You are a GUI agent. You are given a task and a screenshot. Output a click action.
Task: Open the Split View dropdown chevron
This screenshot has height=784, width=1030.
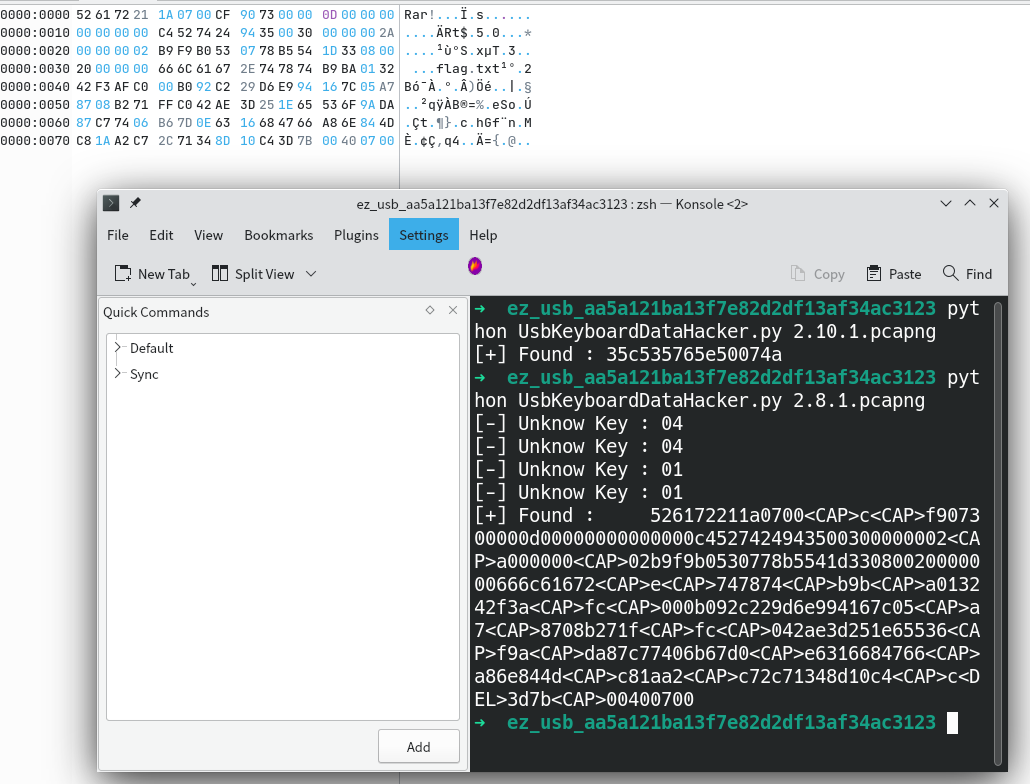[x=311, y=274]
